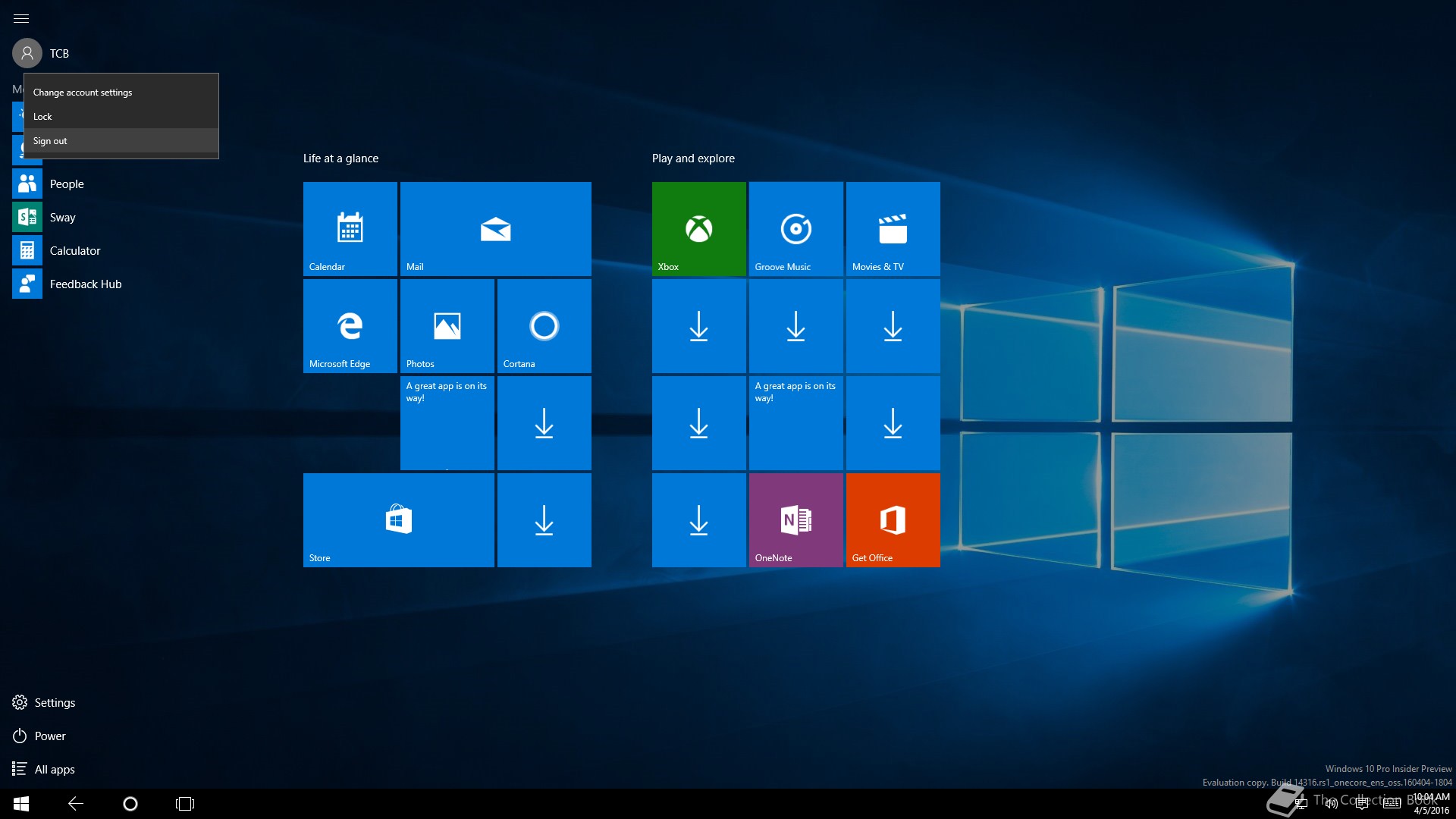Show All apps list
This screenshot has height=819, width=1456.
[x=43, y=770]
